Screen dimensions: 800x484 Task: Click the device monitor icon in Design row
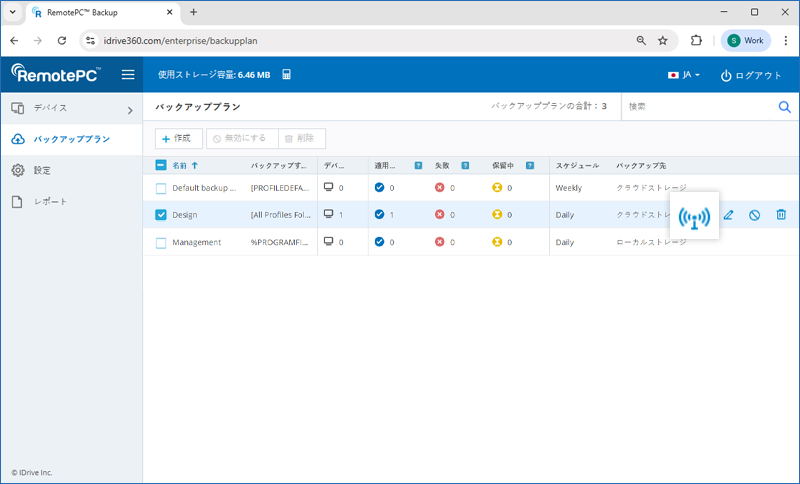click(x=329, y=214)
